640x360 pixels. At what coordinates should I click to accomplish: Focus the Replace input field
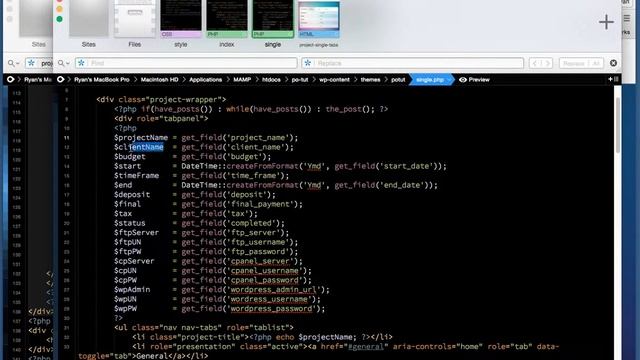coord(419,63)
